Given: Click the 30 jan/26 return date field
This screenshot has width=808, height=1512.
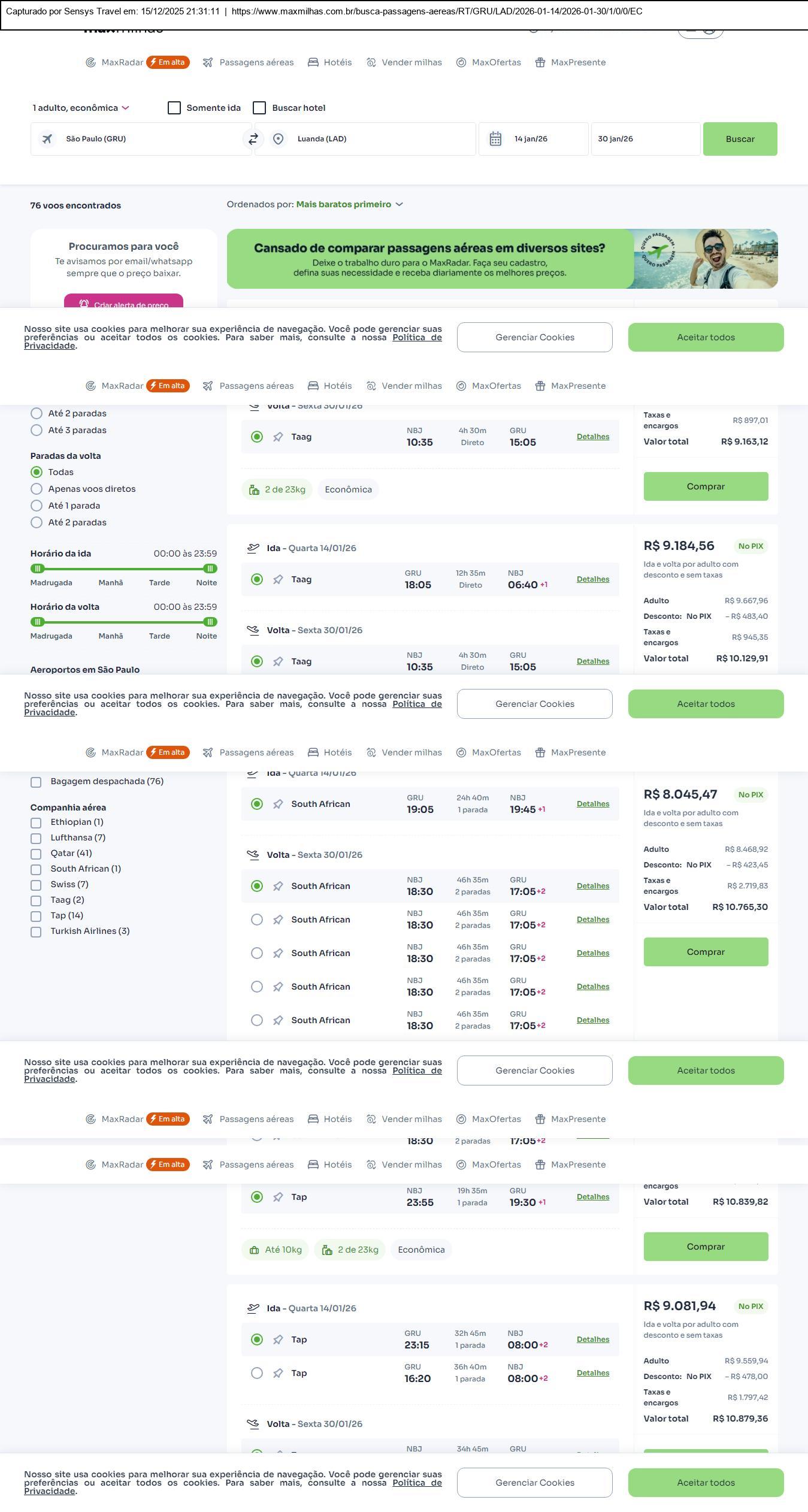Looking at the screenshot, I should (645, 139).
